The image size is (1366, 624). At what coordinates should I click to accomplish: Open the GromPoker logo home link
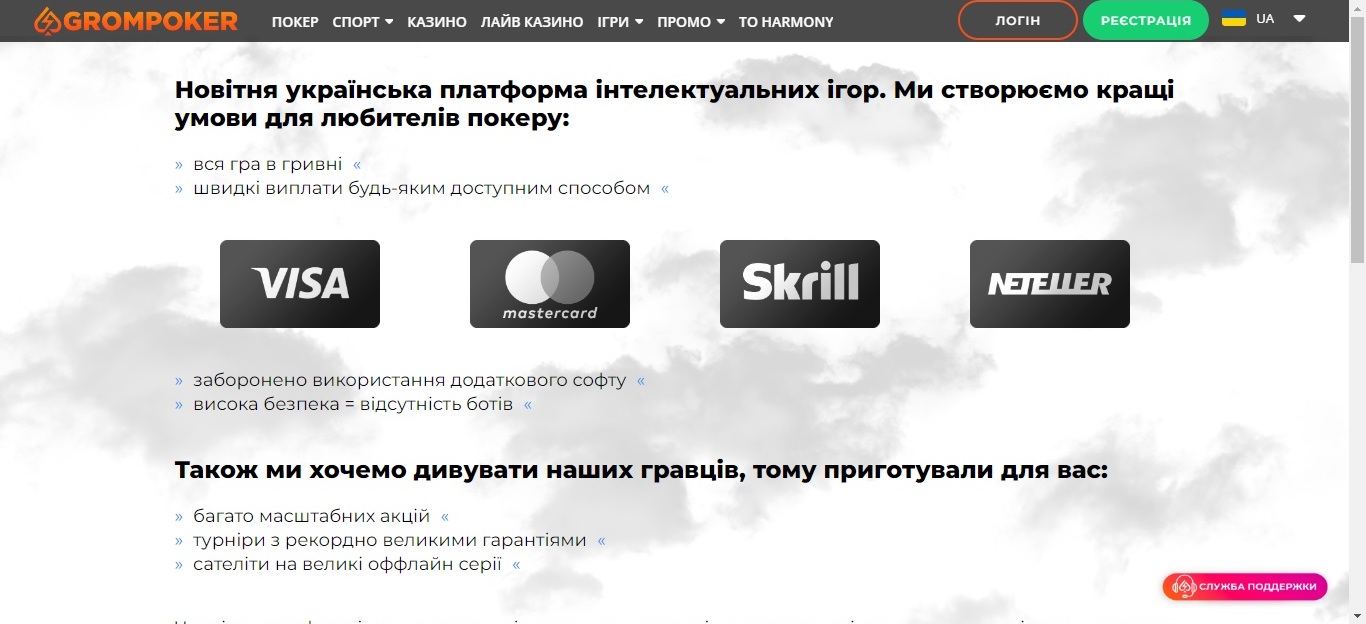coord(135,20)
